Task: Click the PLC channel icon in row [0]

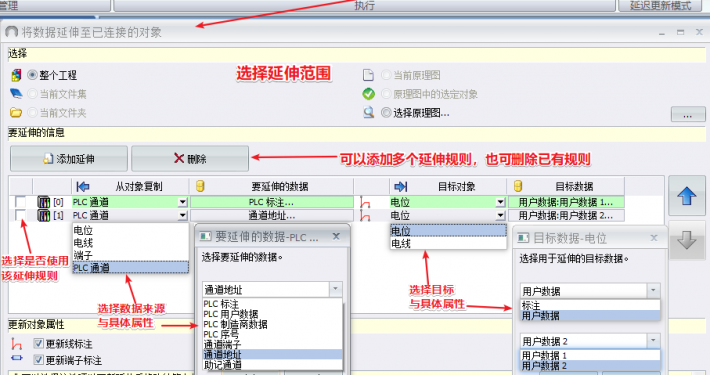Action: click(x=43, y=202)
